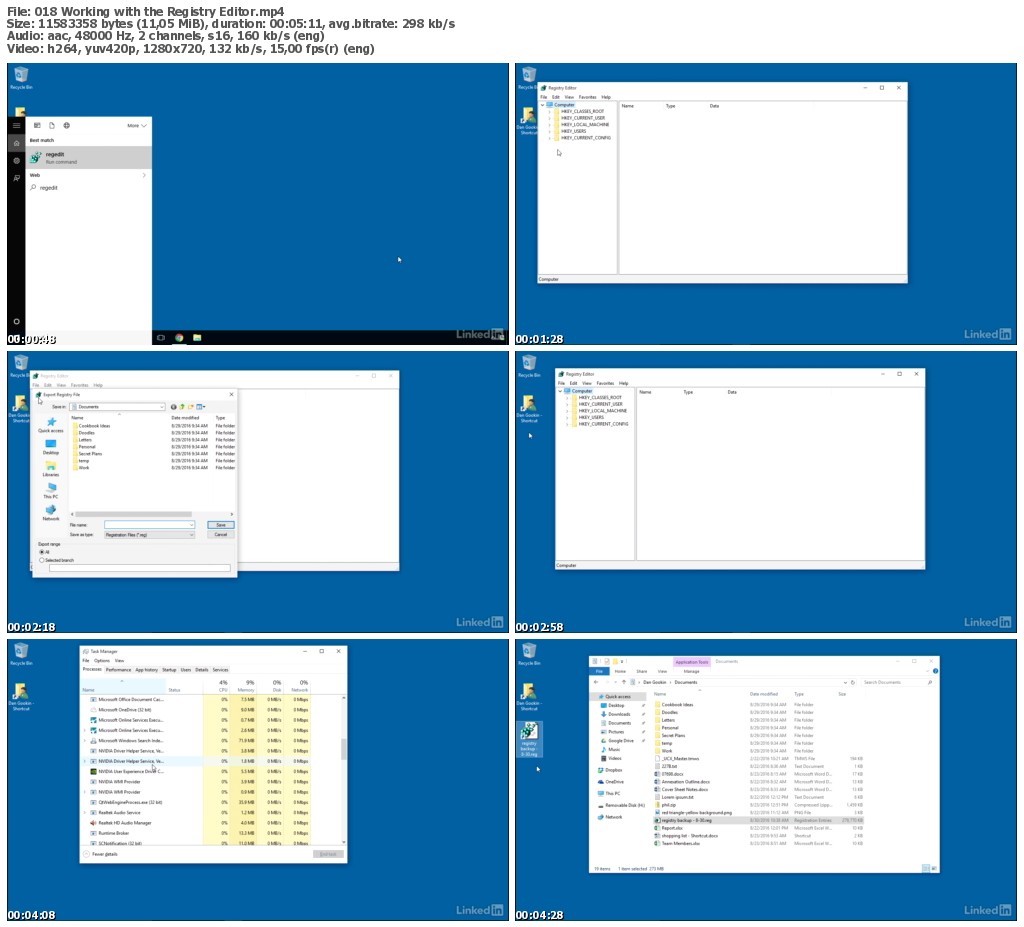Switch to the Services tab in Task Manager

pyautogui.click(x=221, y=670)
